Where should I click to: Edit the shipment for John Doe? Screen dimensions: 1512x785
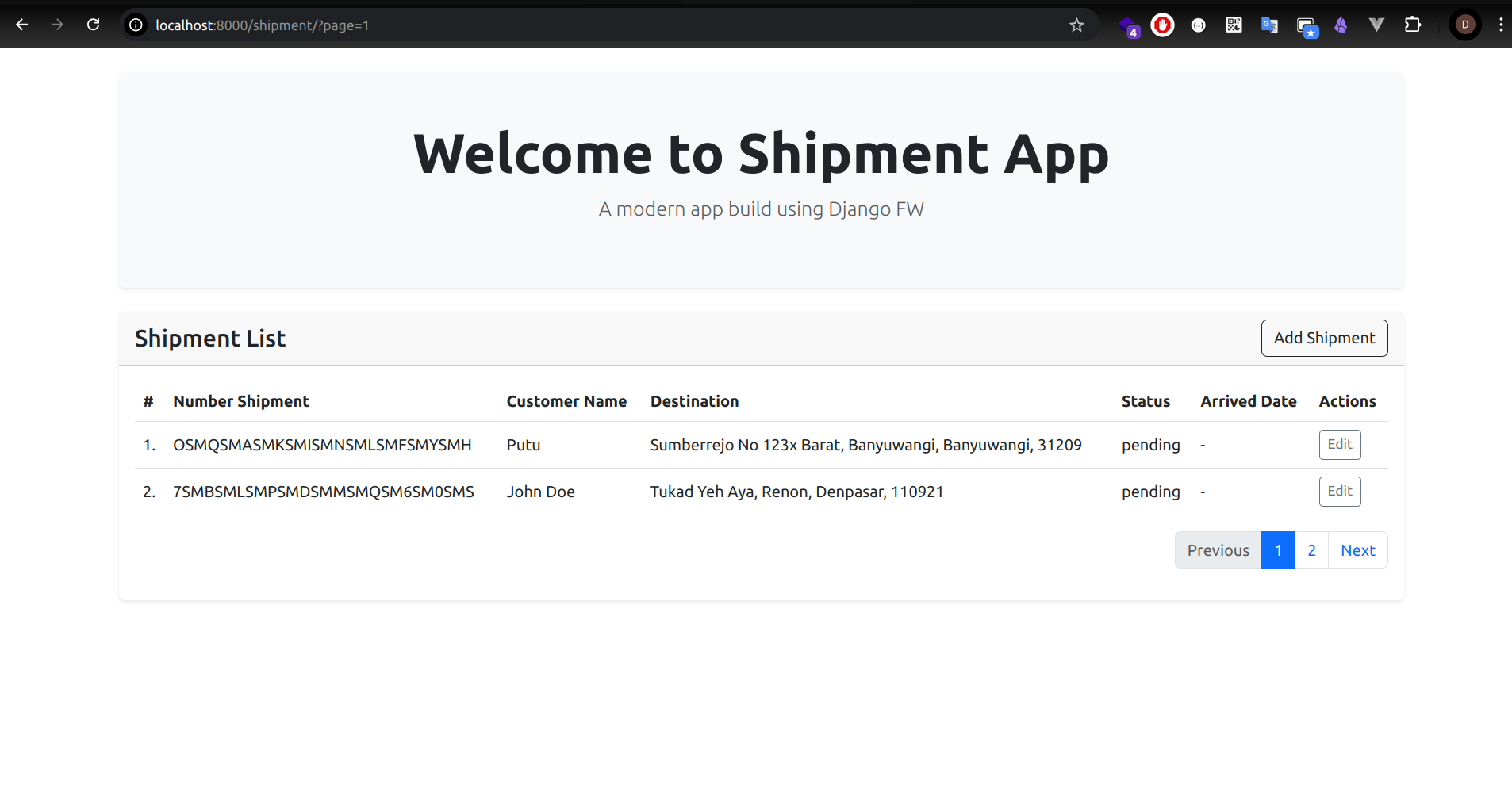[1338, 491]
